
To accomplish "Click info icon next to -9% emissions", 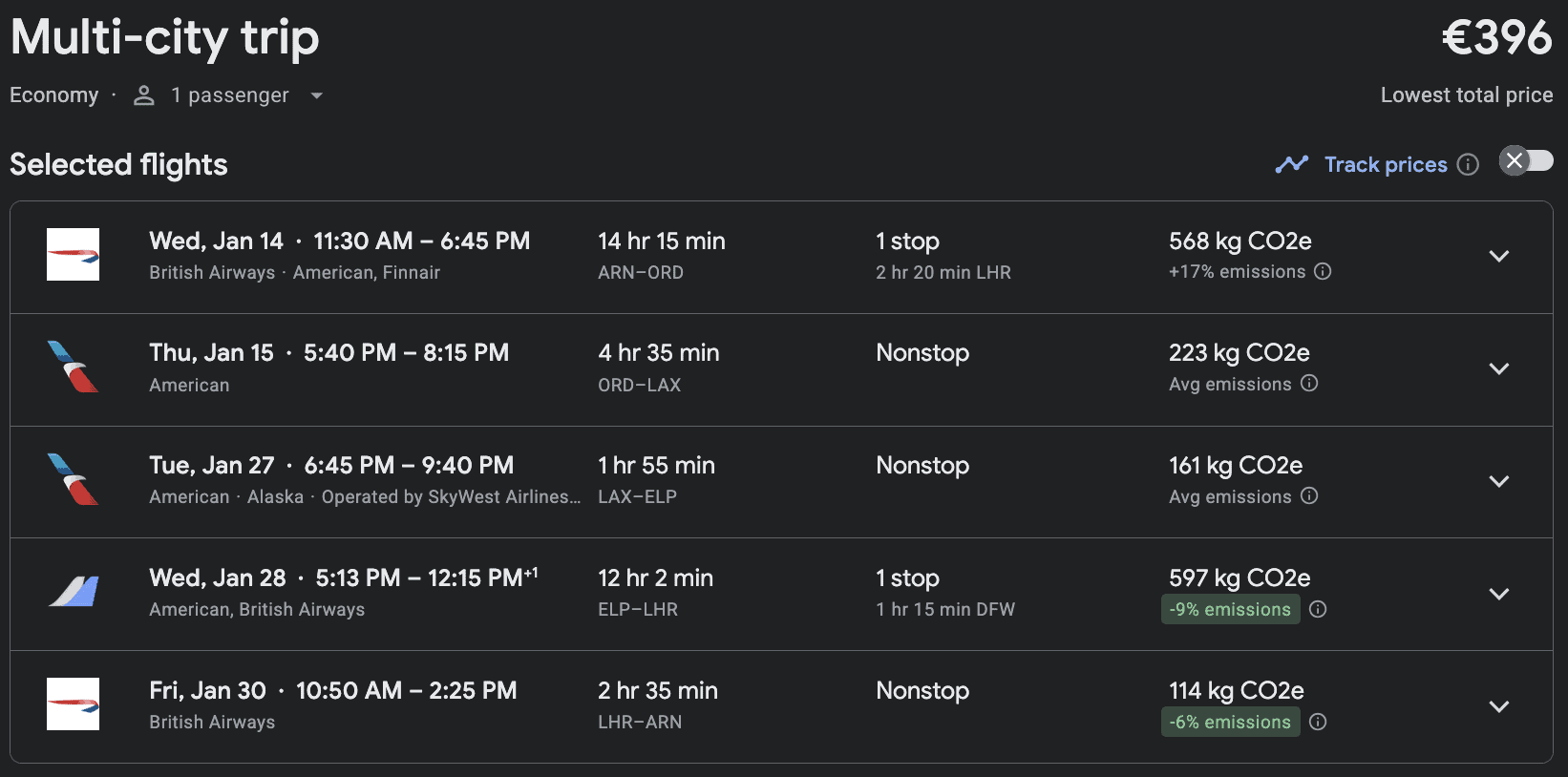I will click(1318, 609).
